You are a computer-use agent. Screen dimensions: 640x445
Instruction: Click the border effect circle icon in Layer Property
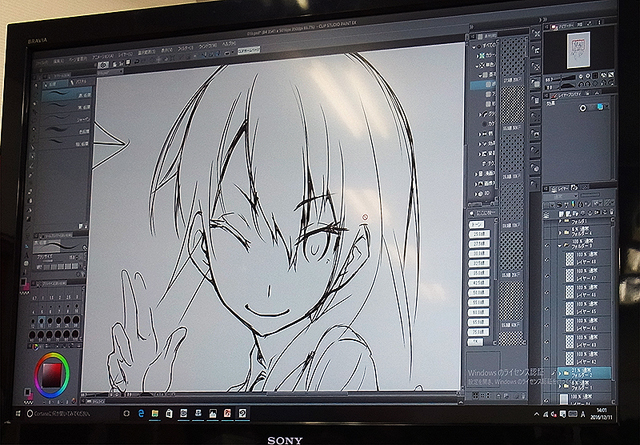tap(583, 108)
